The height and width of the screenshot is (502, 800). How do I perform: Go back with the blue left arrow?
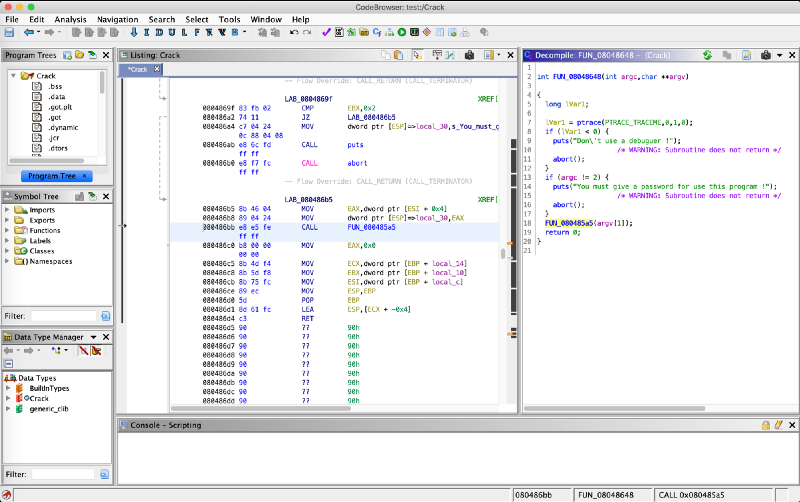(29, 32)
